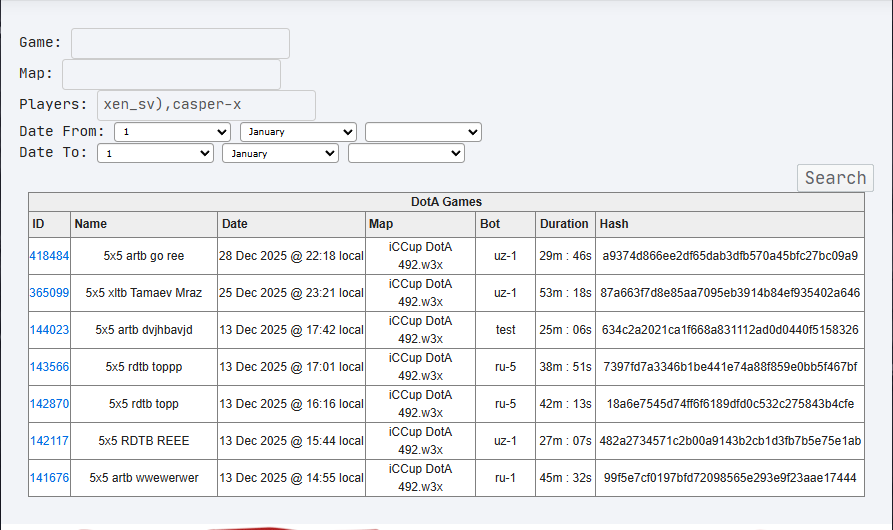Select the name '5x5 rdtb topp'
Image resolution: width=893 pixels, height=530 pixels.
coord(144,404)
